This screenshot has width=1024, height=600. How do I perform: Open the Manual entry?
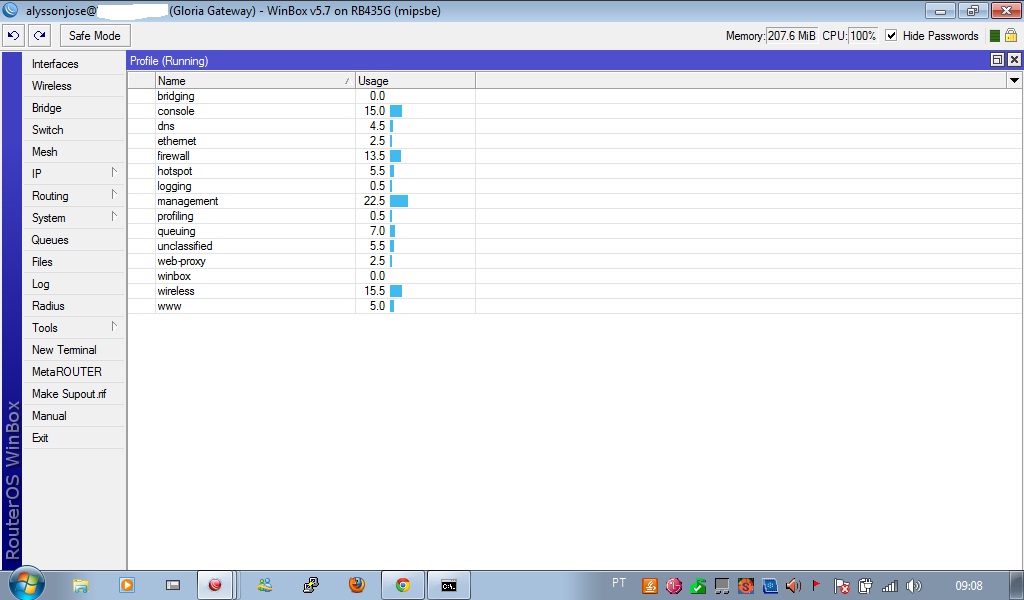click(x=73, y=416)
